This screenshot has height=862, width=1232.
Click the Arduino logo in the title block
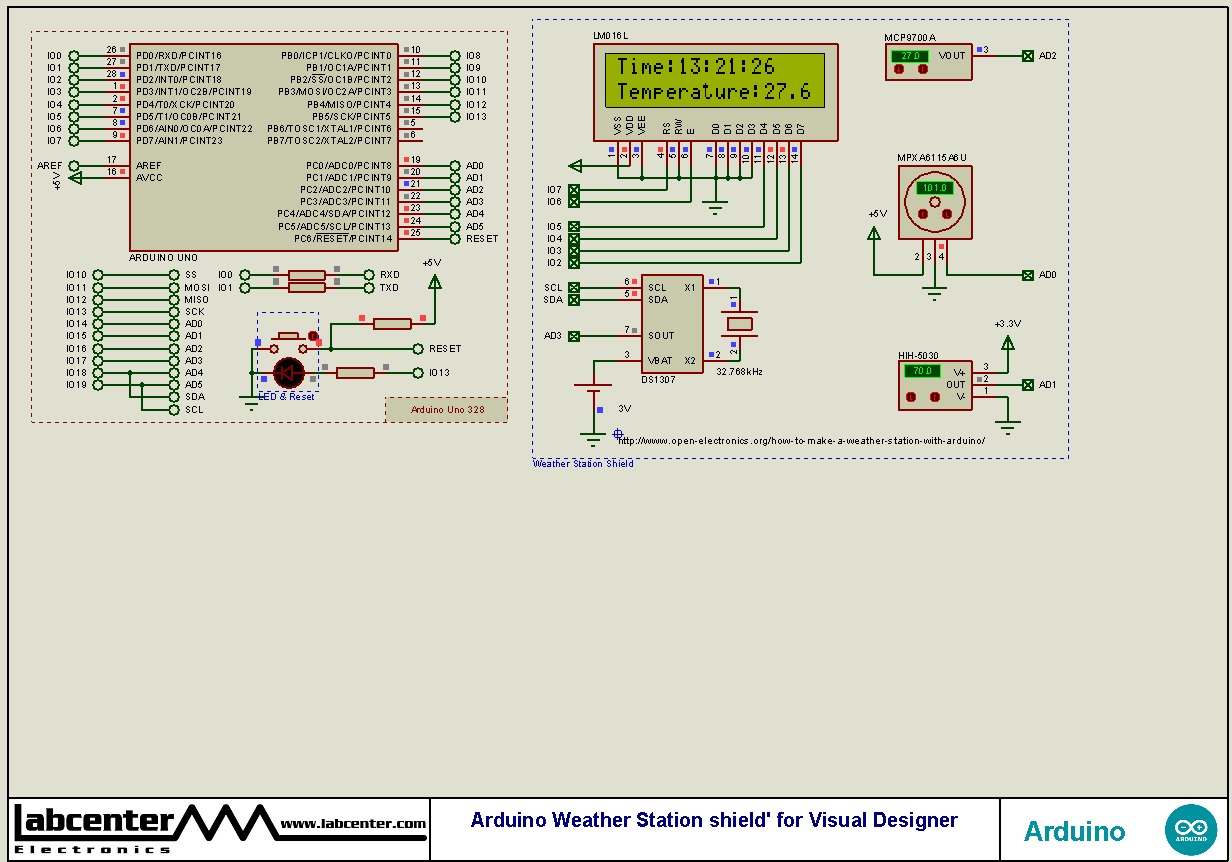coord(1191,829)
